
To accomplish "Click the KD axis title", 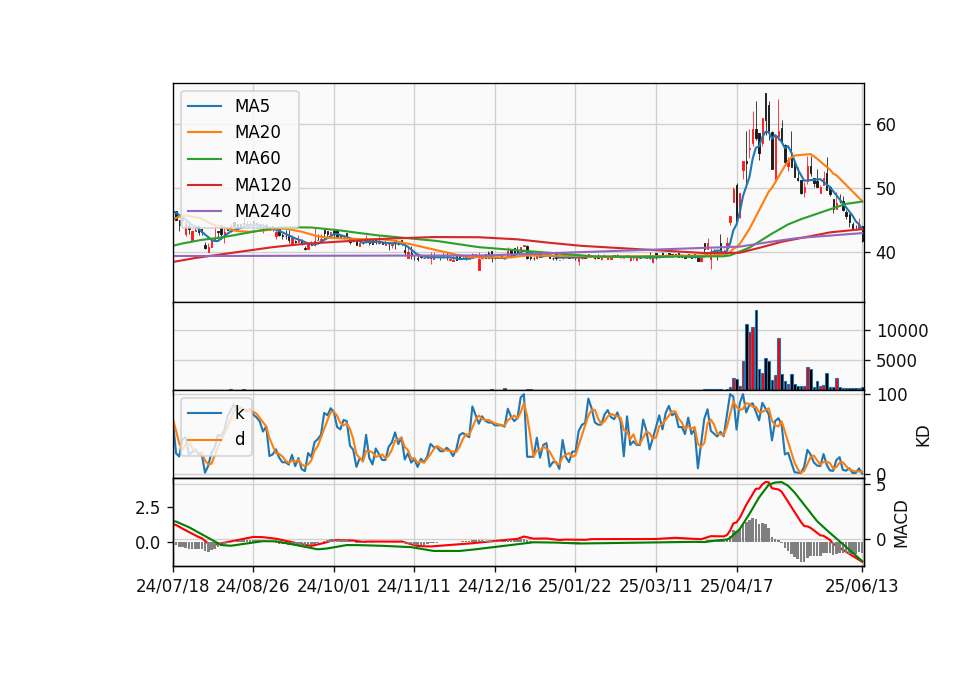I will pyautogui.click(x=923, y=437).
